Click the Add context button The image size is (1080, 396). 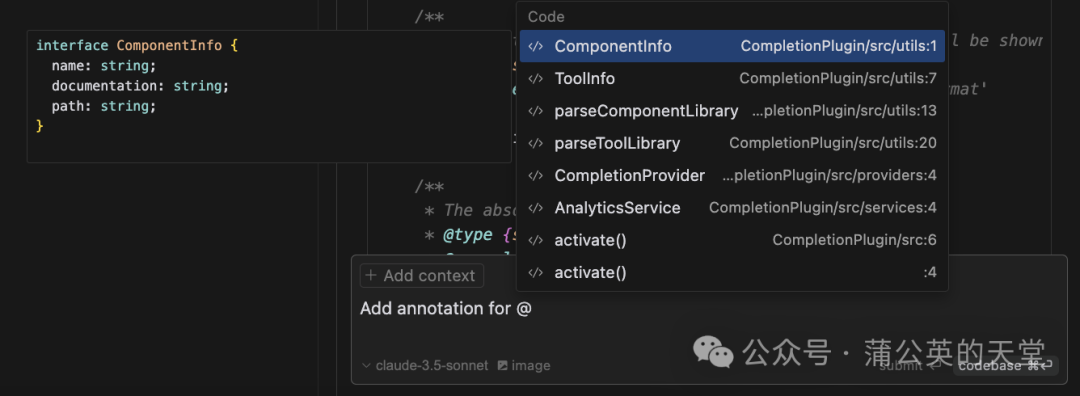point(422,275)
